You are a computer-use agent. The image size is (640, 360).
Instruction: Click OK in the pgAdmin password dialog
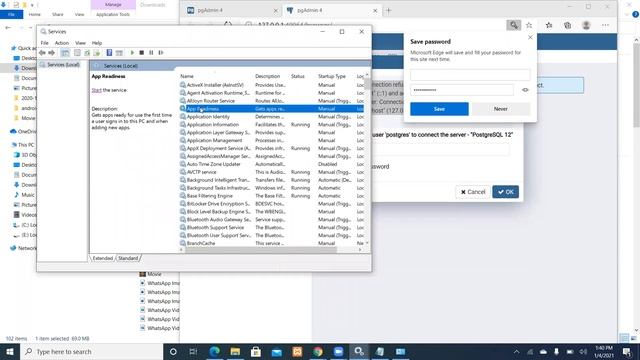point(505,192)
